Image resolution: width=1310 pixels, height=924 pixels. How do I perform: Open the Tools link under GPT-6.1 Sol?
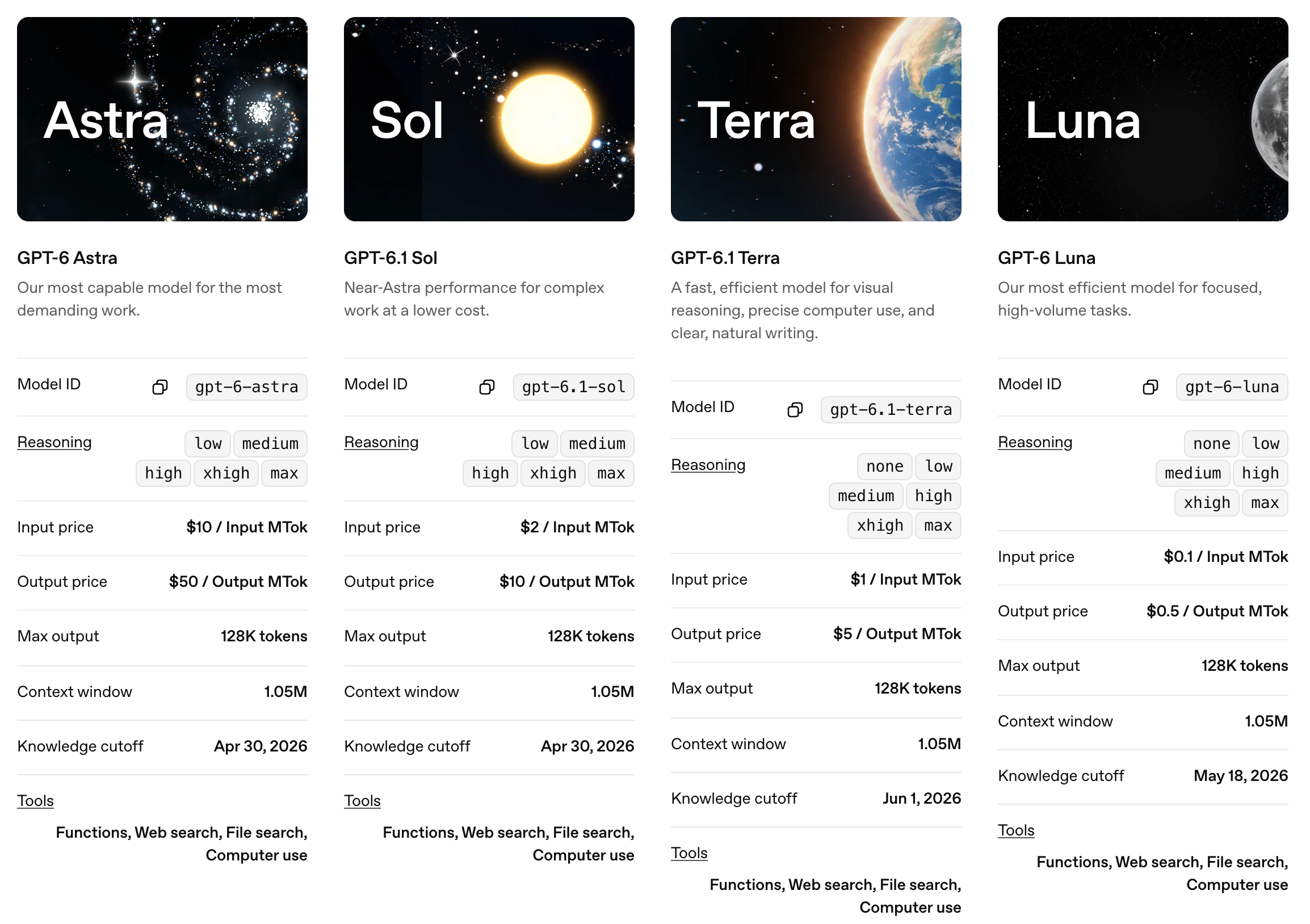coord(362,801)
